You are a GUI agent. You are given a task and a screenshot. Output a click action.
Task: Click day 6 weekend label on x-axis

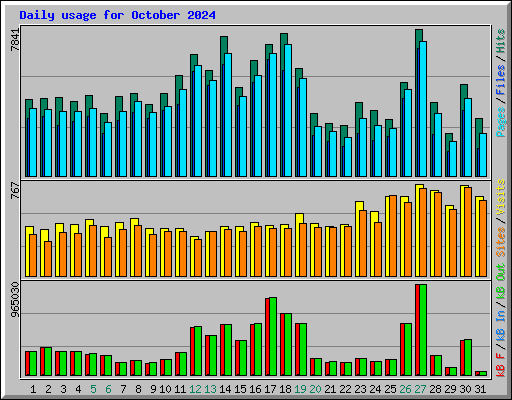[x=108, y=389]
